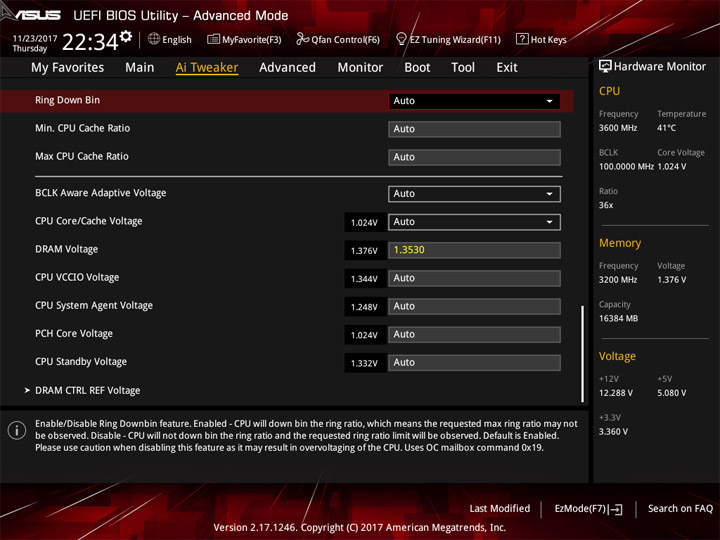Click Last Modified button

[500, 508]
